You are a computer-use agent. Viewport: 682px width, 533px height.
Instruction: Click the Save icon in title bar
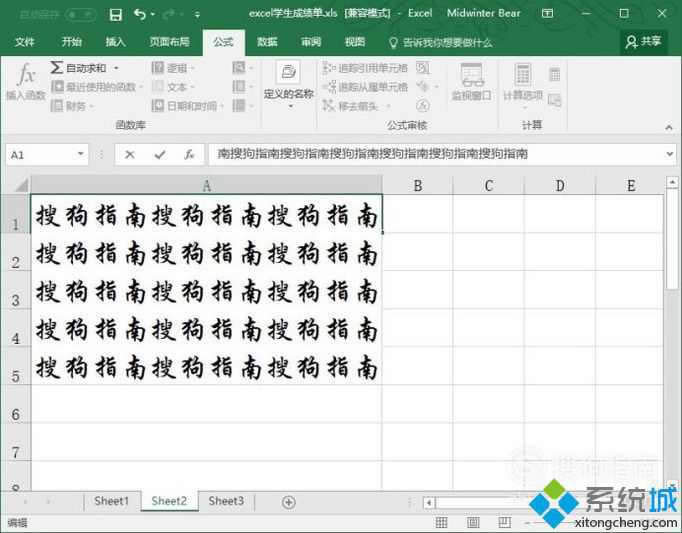click(115, 14)
